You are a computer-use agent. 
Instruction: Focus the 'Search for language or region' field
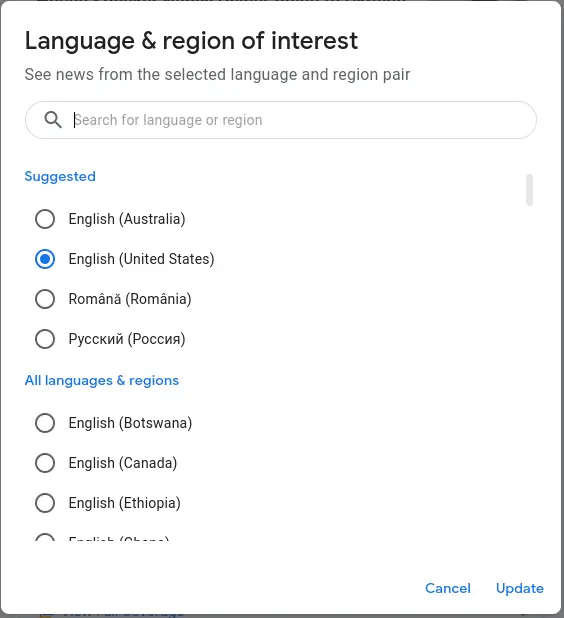coord(281,120)
